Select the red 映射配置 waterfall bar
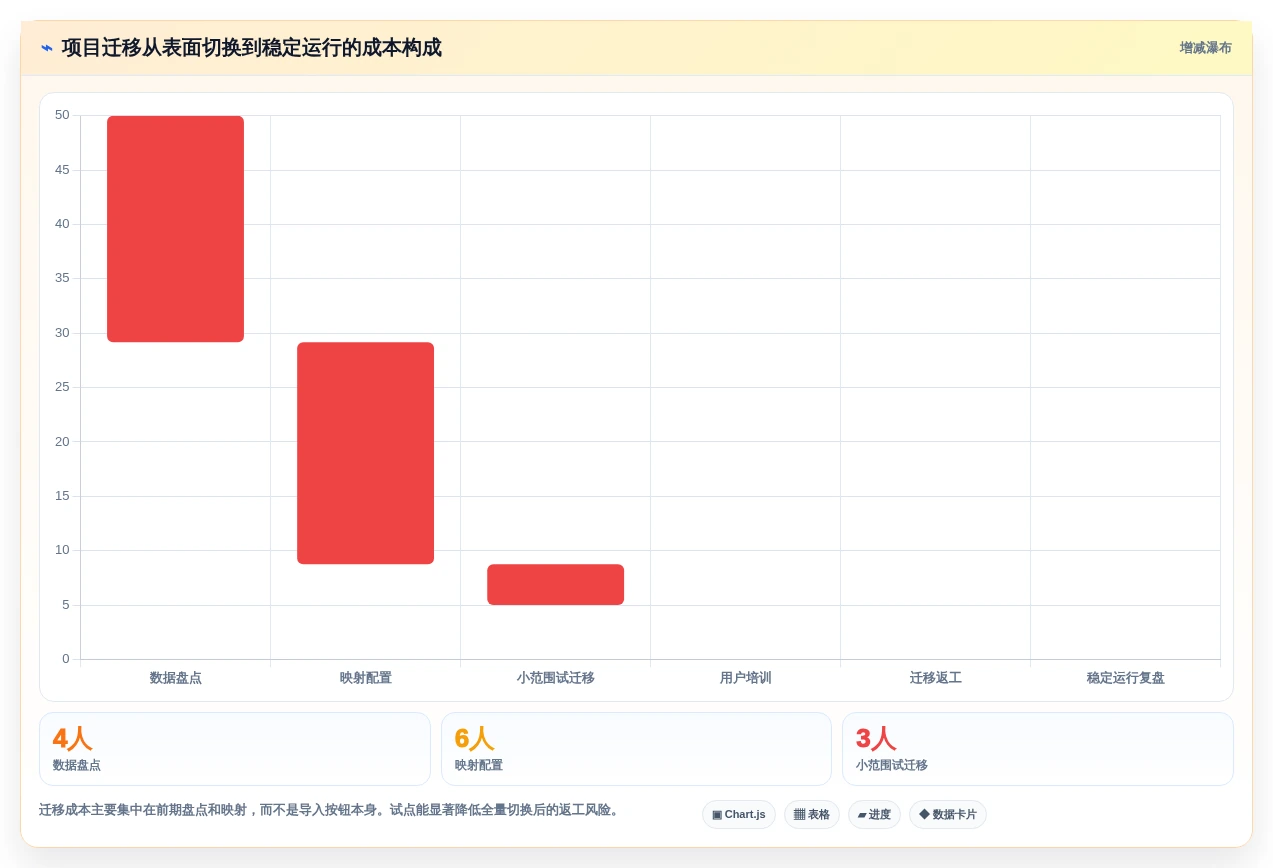This screenshot has height=868, width=1273. (365, 453)
